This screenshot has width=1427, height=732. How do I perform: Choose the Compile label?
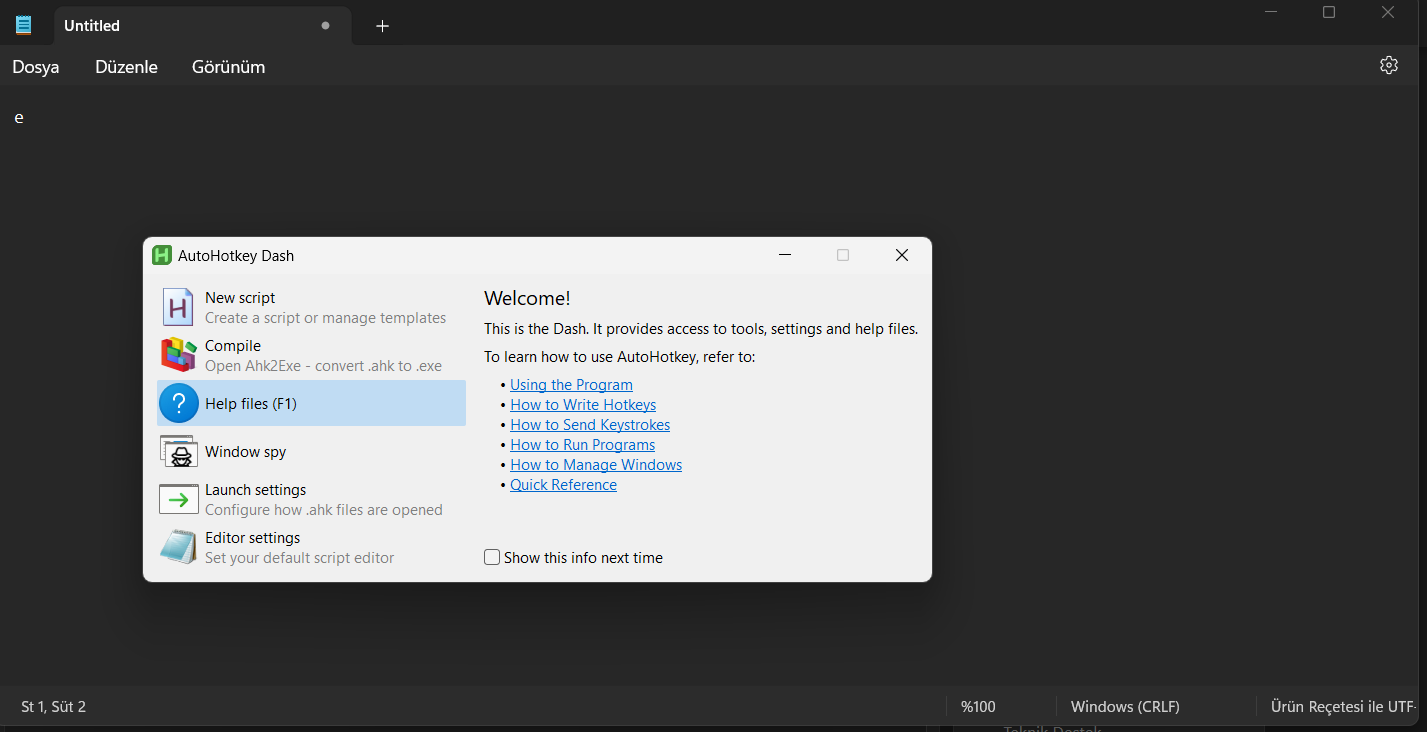click(233, 346)
